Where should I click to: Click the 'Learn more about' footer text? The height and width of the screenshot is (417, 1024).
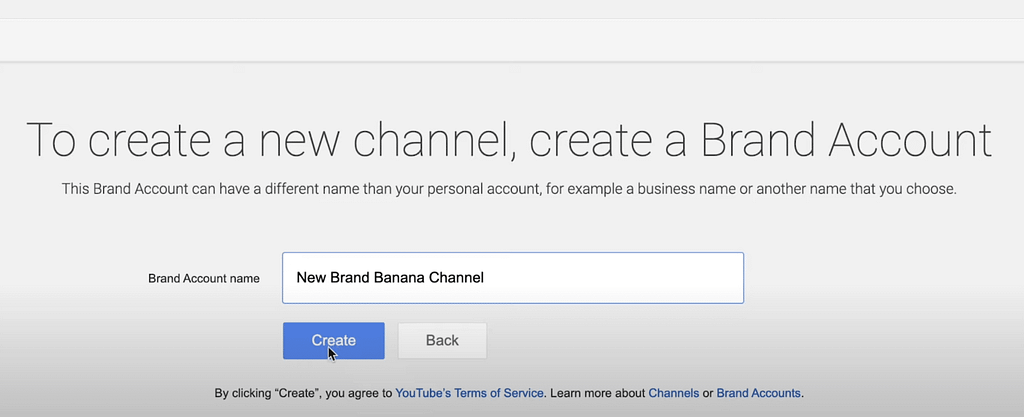click(597, 393)
